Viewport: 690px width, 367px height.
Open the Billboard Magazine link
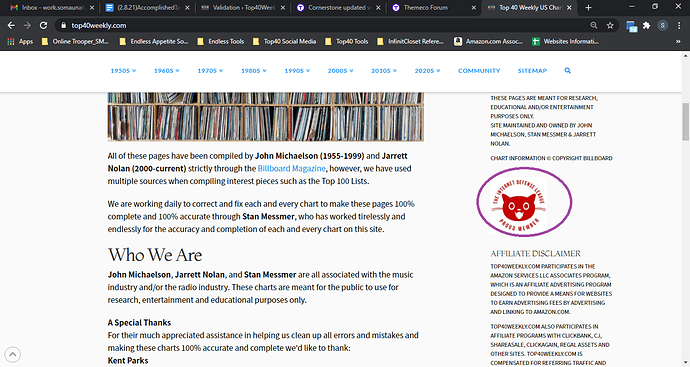pos(291,169)
